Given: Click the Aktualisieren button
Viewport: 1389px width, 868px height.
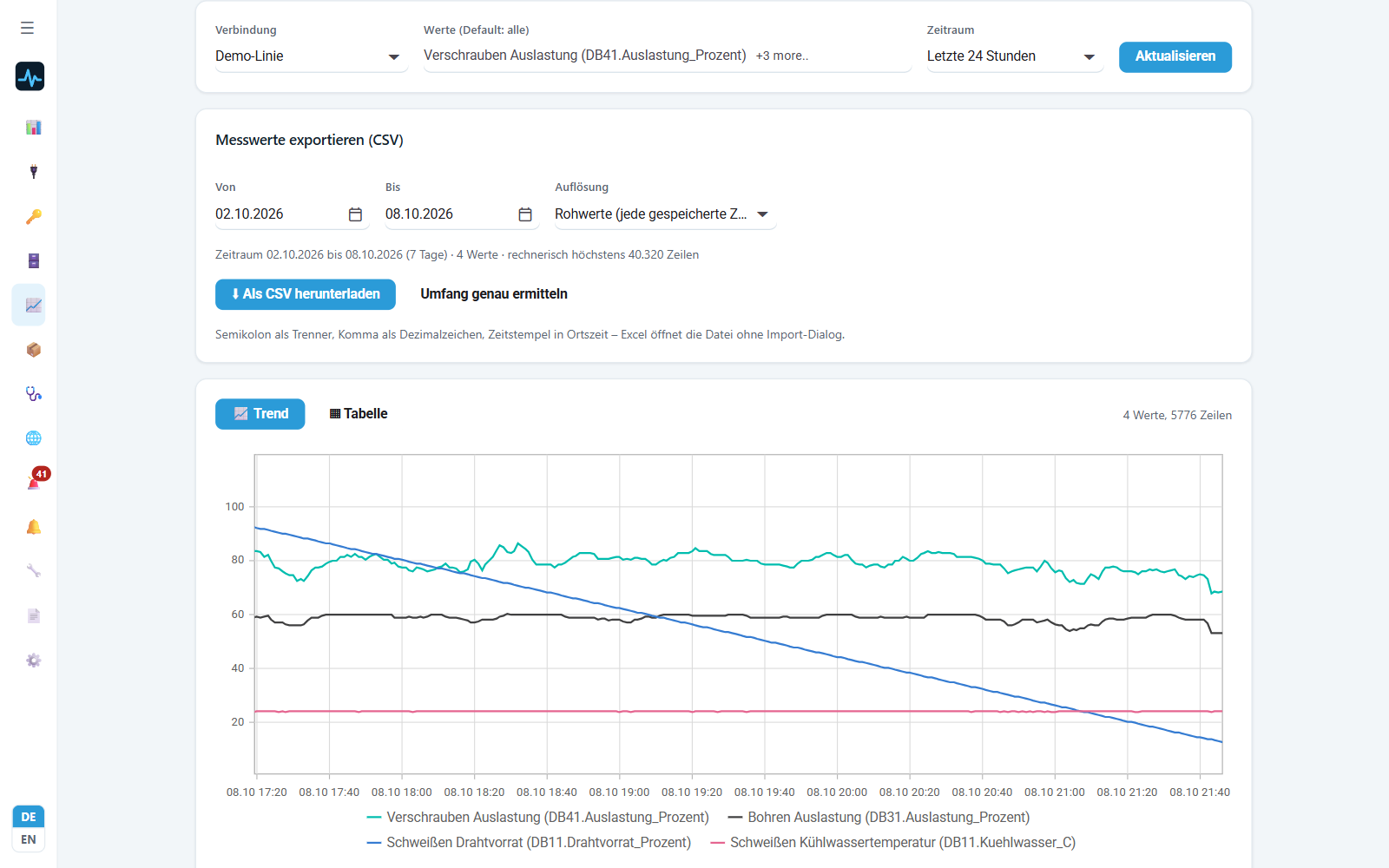Looking at the screenshot, I should 1175,56.
